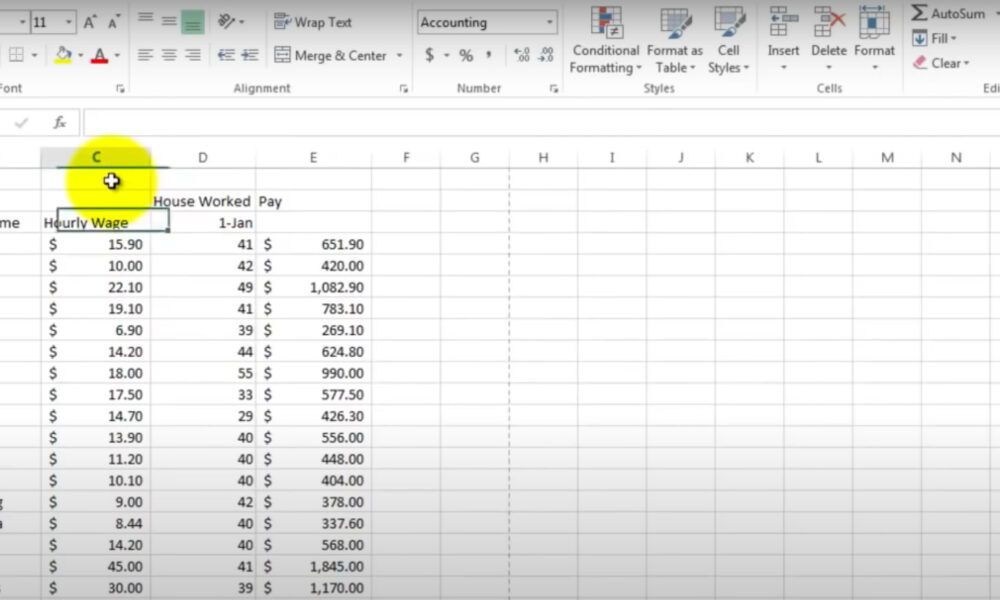This screenshot has width=1000, height=600.
Task: Expand the Cell Styles dropdown
Action: (x=729, y=40)
